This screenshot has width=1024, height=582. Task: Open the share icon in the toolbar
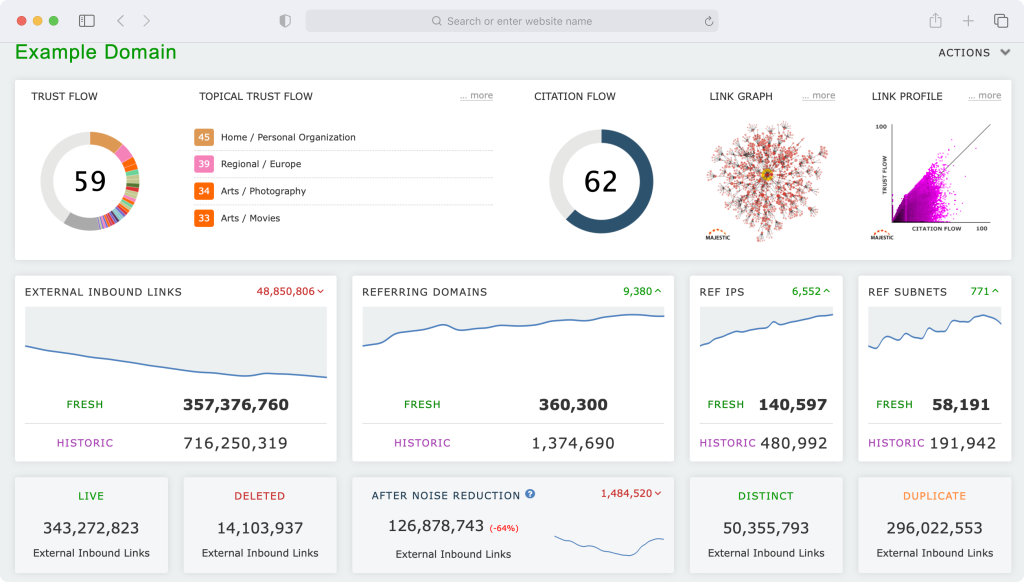click(x=935, y=20)
